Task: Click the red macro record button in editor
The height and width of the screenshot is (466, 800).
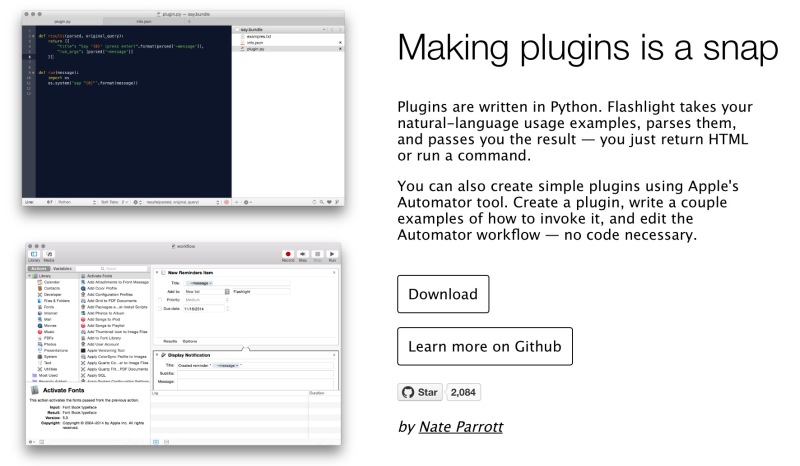Action: pos(227,202)
